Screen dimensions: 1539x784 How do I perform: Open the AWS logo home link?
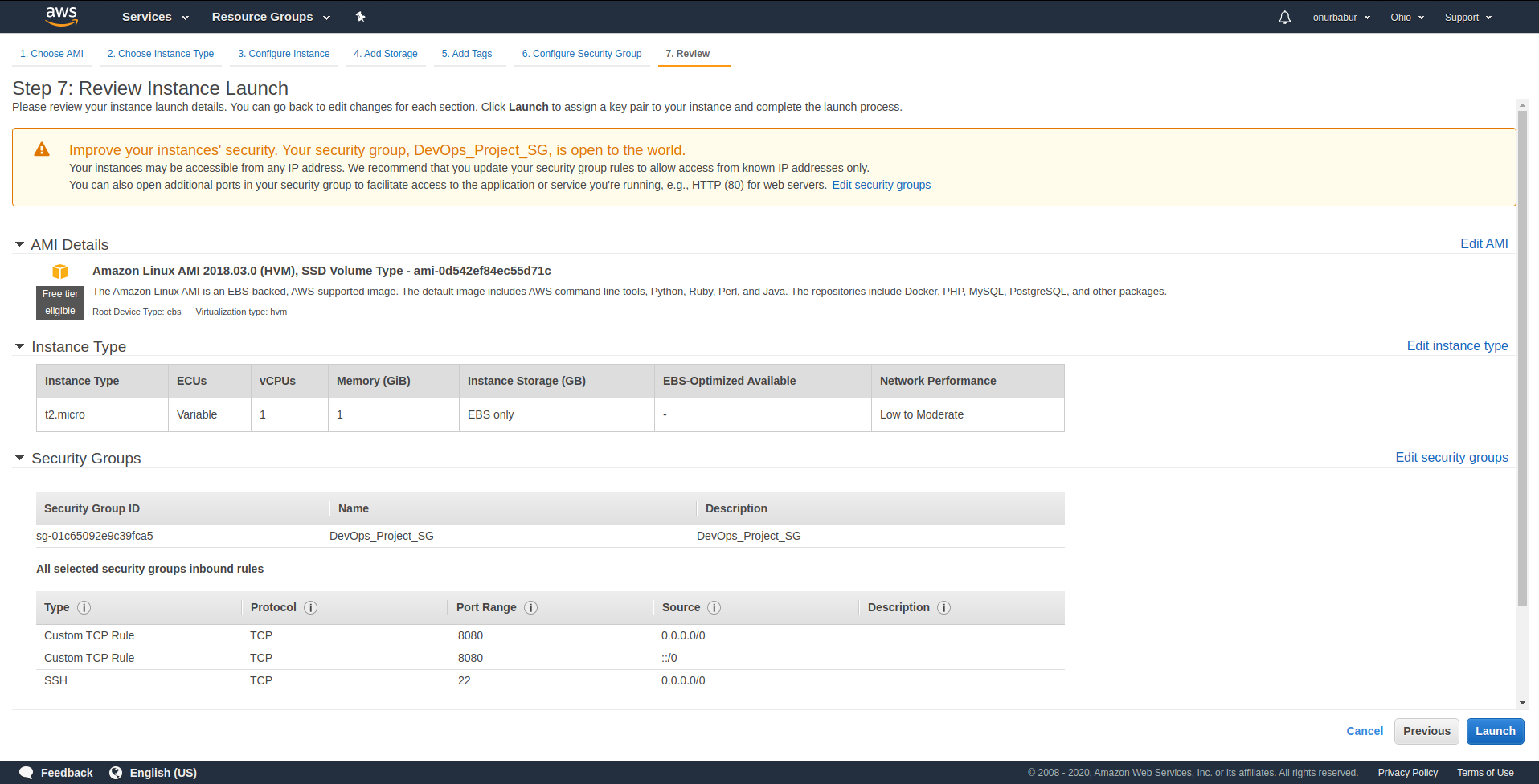pos(61,16)
